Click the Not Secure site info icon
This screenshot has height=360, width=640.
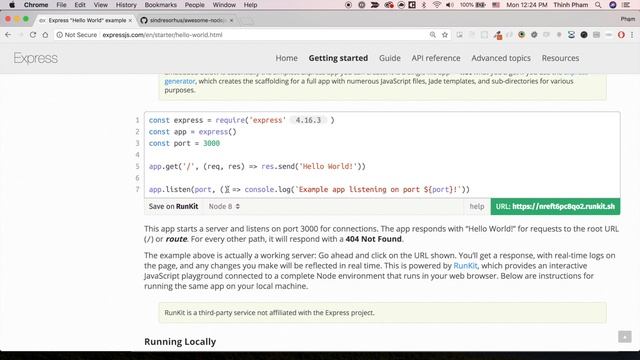tap(60, 35)
